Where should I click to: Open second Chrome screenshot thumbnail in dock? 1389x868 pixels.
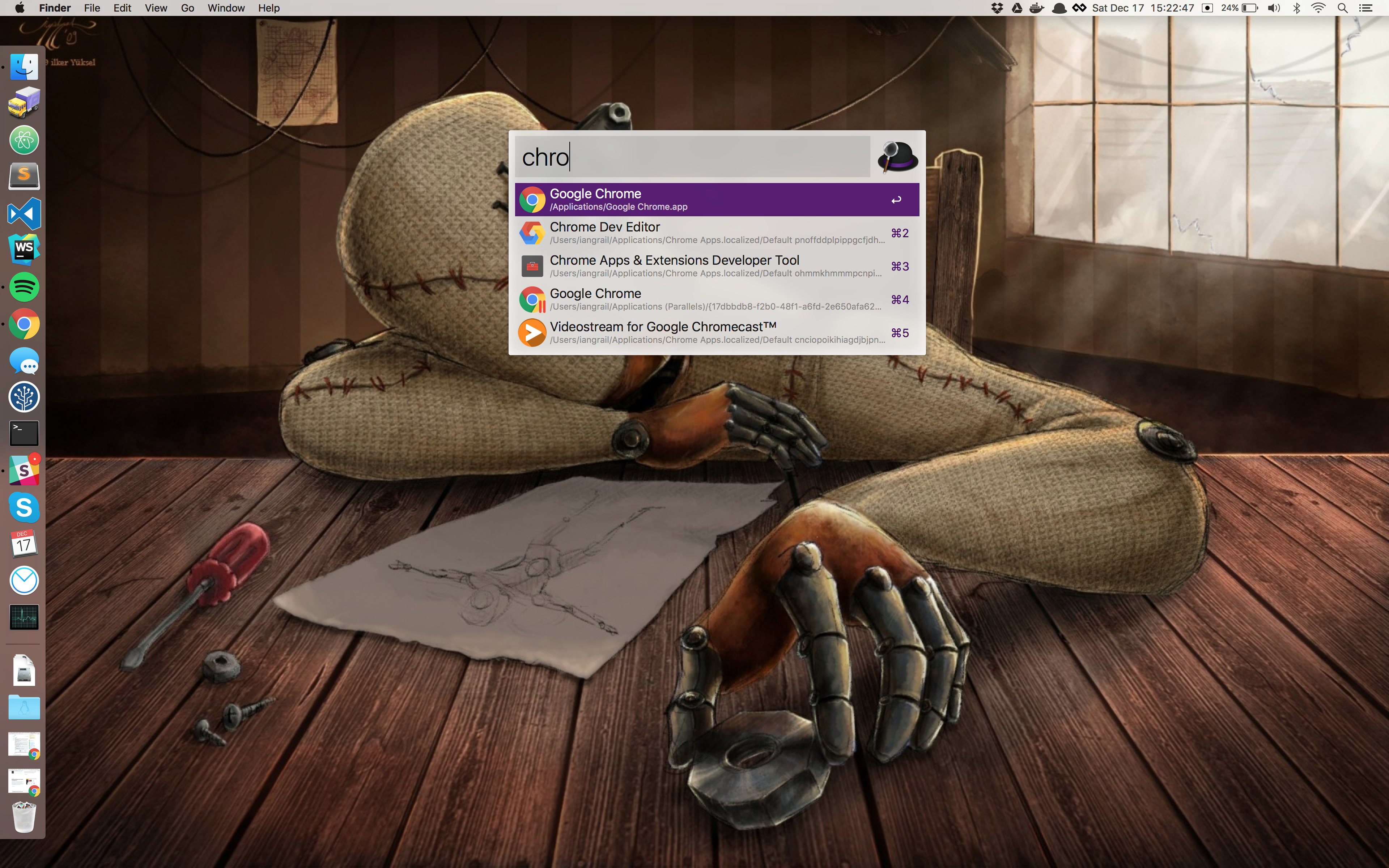coord(24,782)
